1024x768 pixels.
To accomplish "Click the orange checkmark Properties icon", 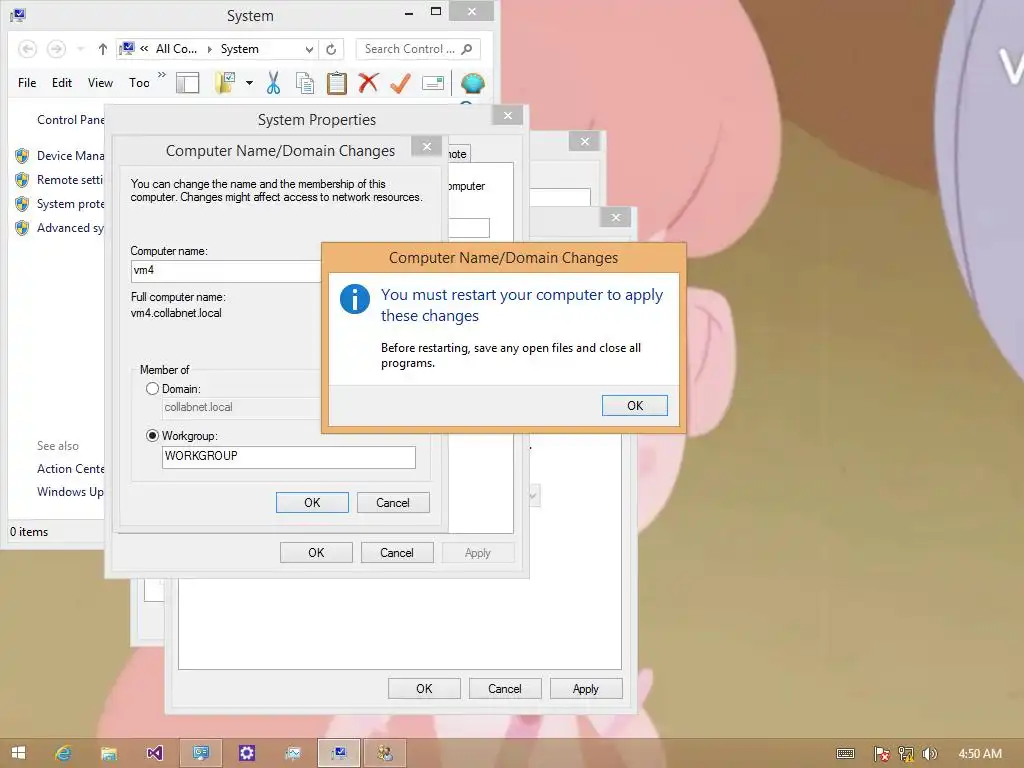I will click(x=400, y=83).
